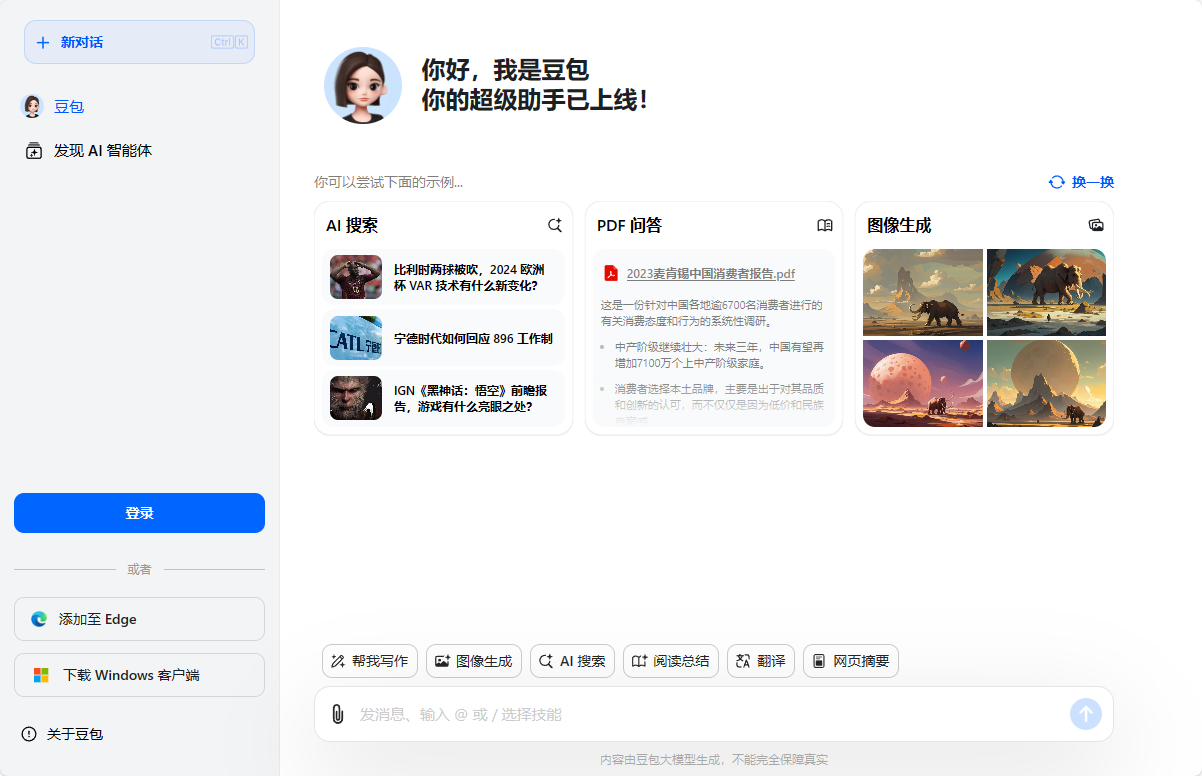
Task: Start a new chat with 新对话
Action: (139, 42)
